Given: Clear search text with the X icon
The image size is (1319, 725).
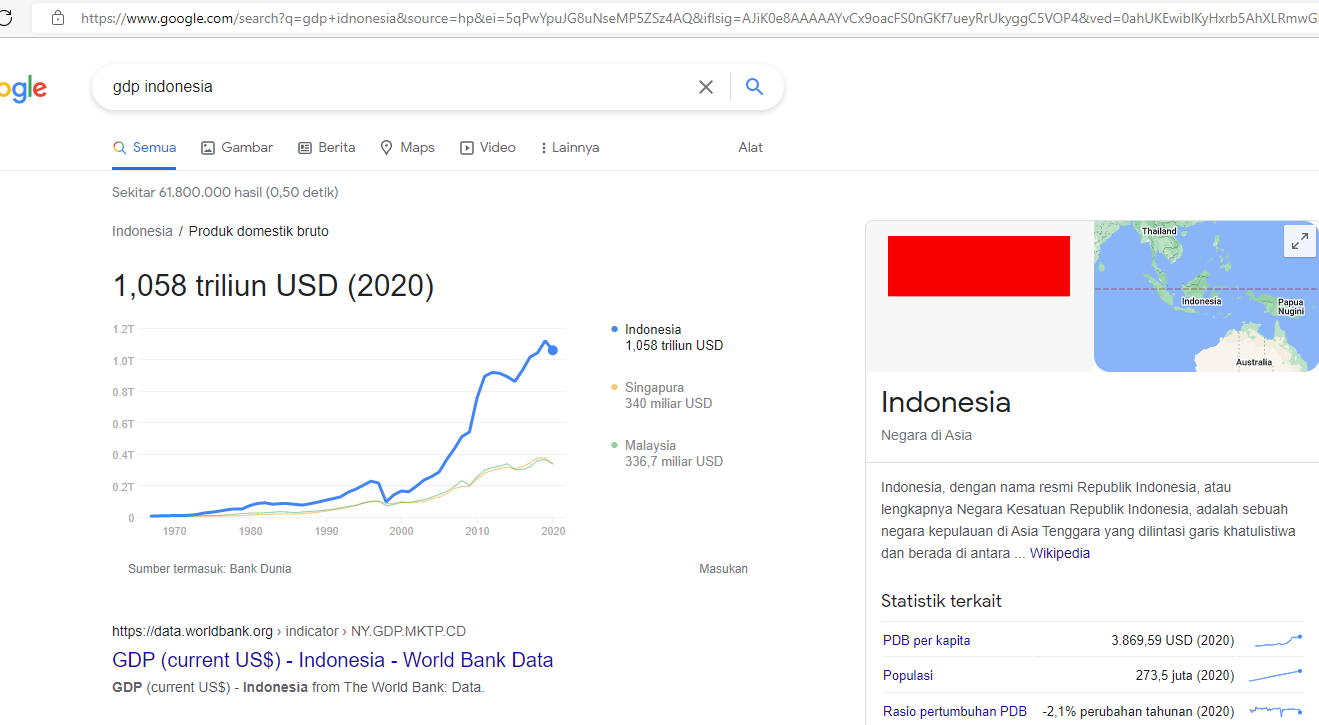Looking at the screenshot, I should (706, 87).
